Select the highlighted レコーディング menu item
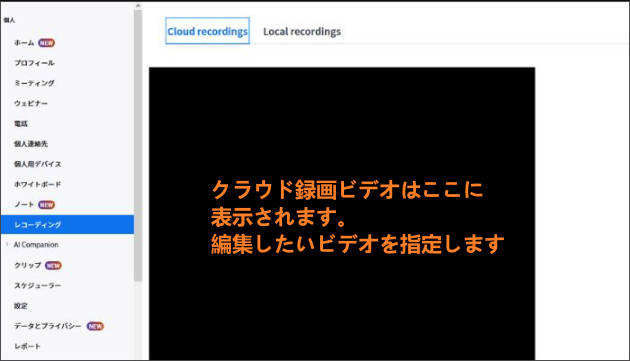Viewport: 630px width, 361px height. click(x=67, y=224)
